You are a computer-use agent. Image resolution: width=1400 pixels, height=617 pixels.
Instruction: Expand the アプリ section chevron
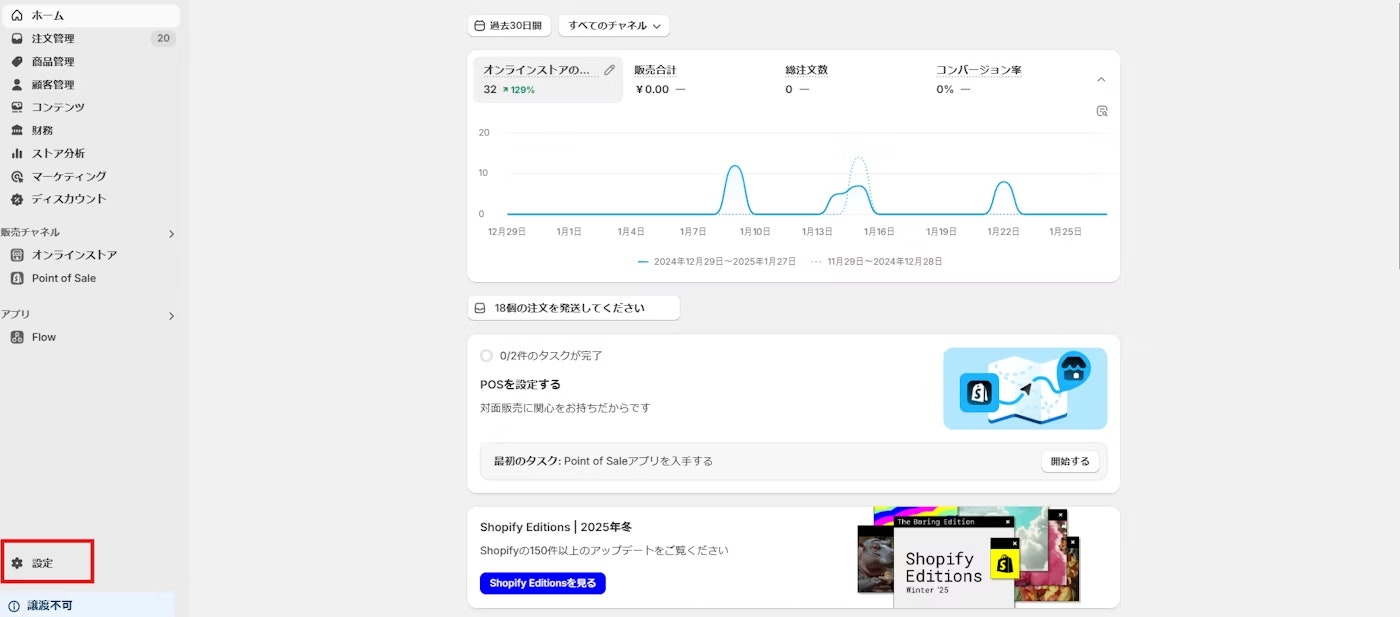coord(171,316)
